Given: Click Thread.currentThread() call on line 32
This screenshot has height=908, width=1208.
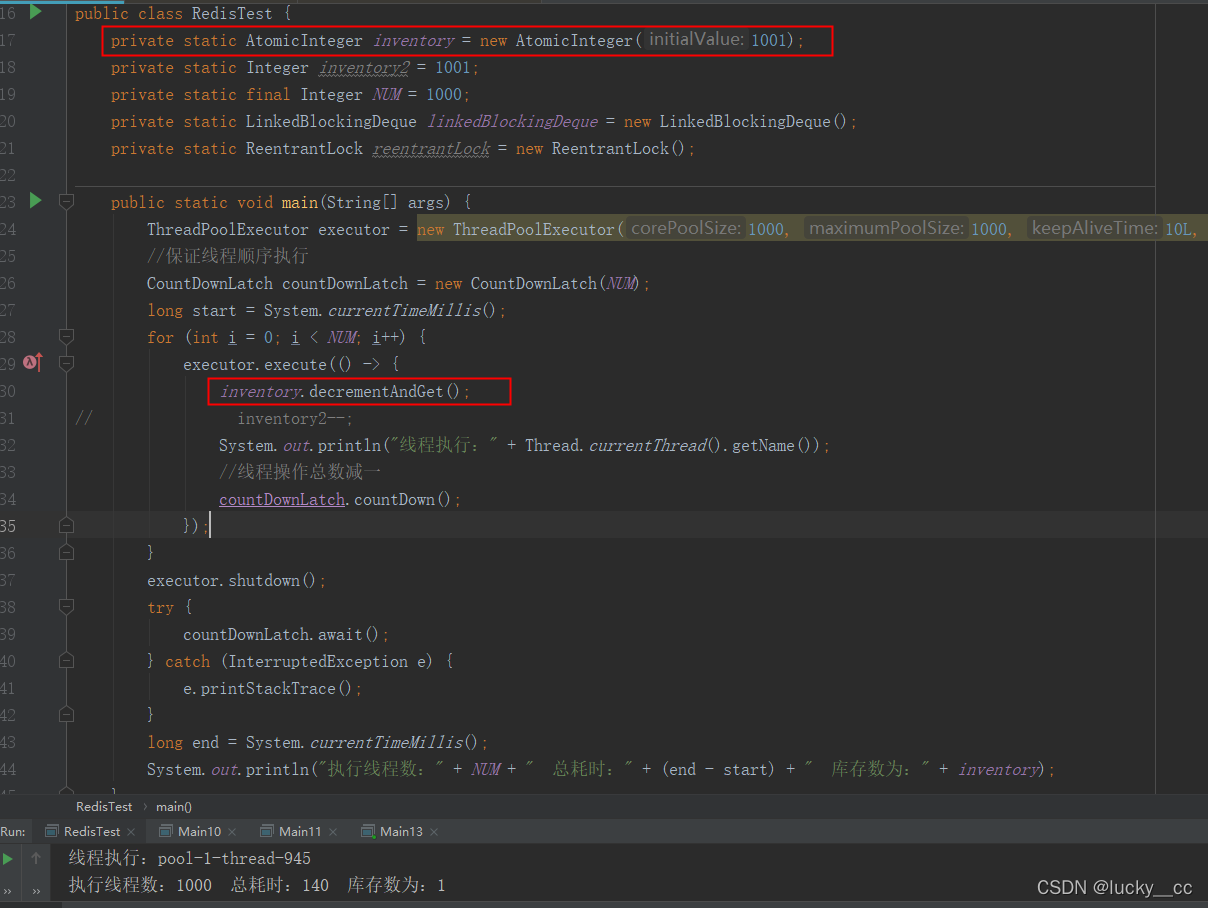Looking at the screenshot, I should [624, 445].
